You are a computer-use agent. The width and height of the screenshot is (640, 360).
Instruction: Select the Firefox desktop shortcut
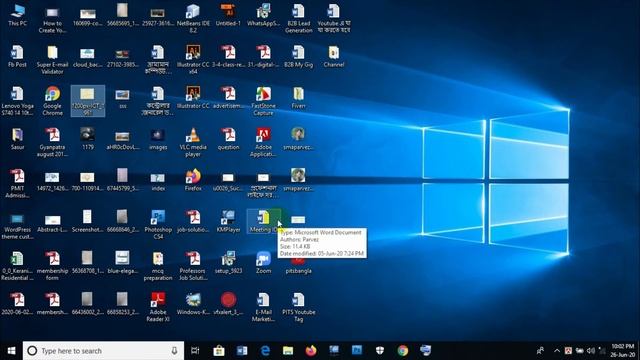(193, 180)
